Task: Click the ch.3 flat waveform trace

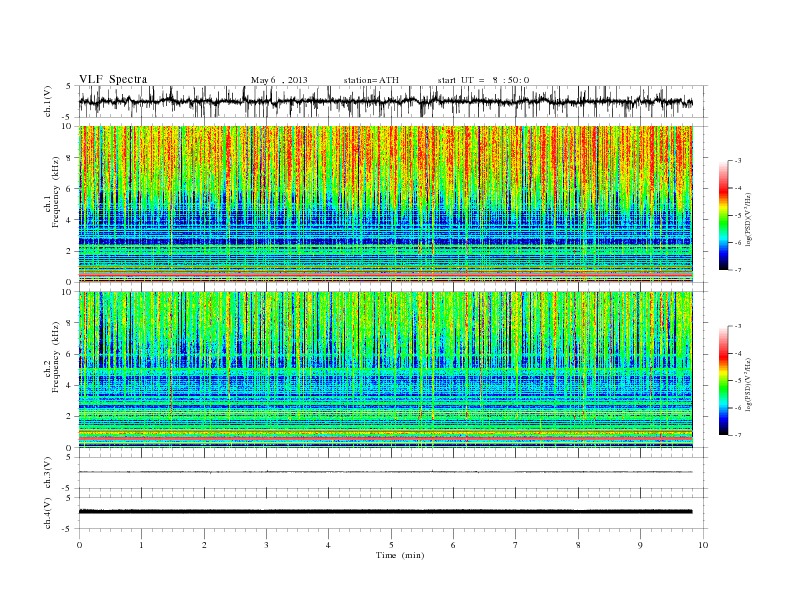Action: click(x=385, y=472)
